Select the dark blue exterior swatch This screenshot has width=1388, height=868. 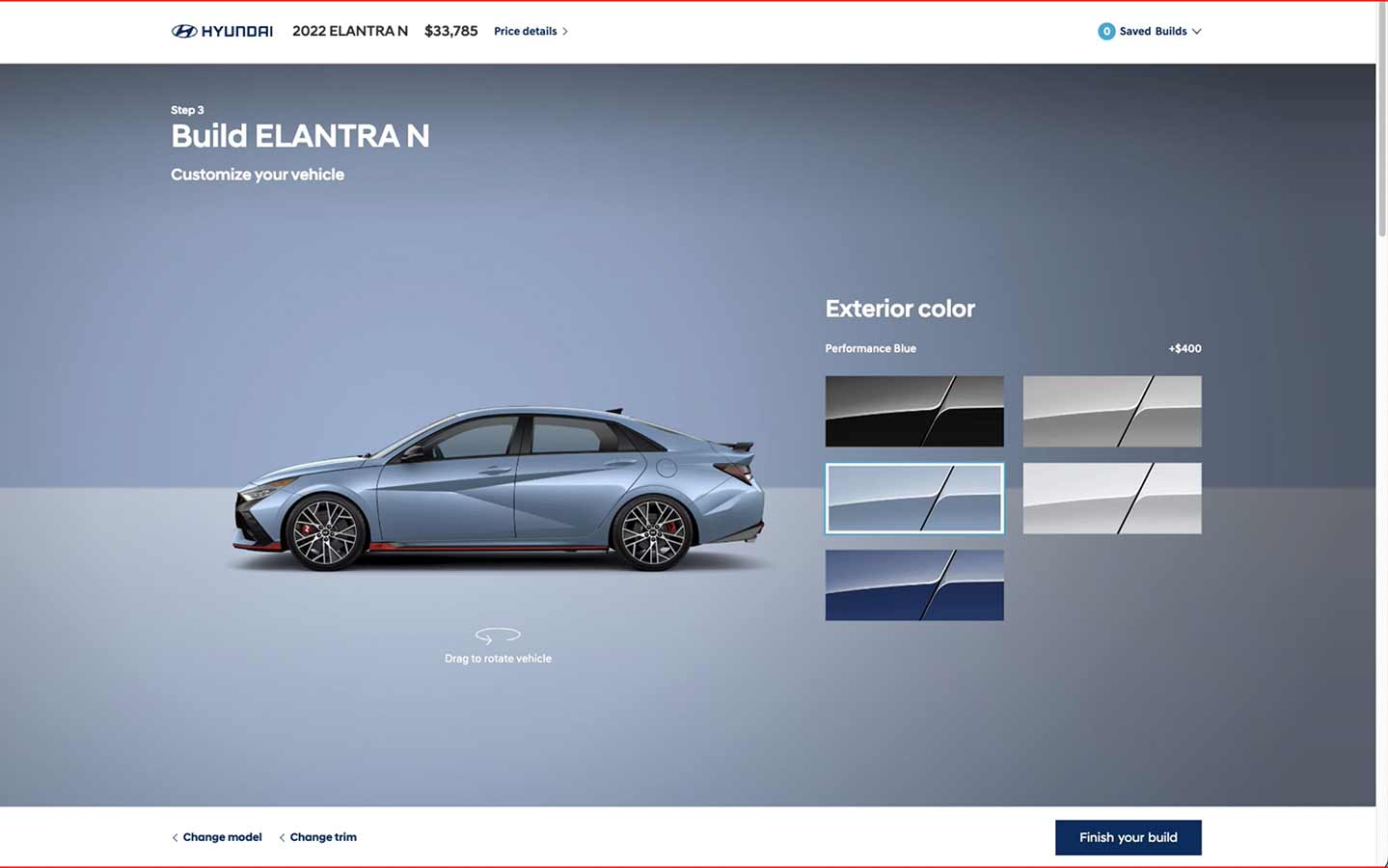tap(914, 584)
